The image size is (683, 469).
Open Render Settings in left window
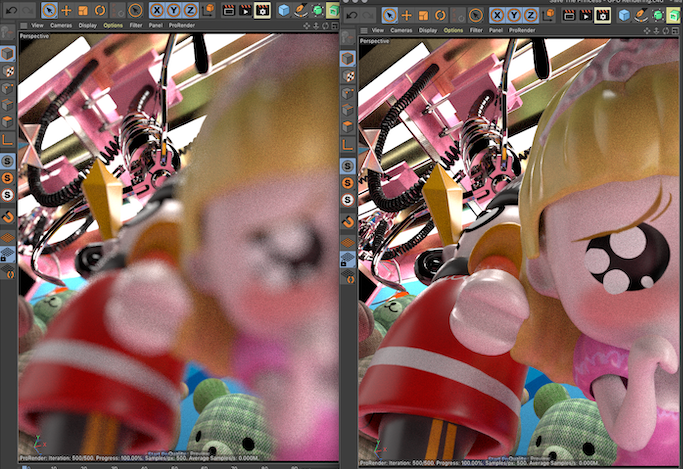coord(262,10)
